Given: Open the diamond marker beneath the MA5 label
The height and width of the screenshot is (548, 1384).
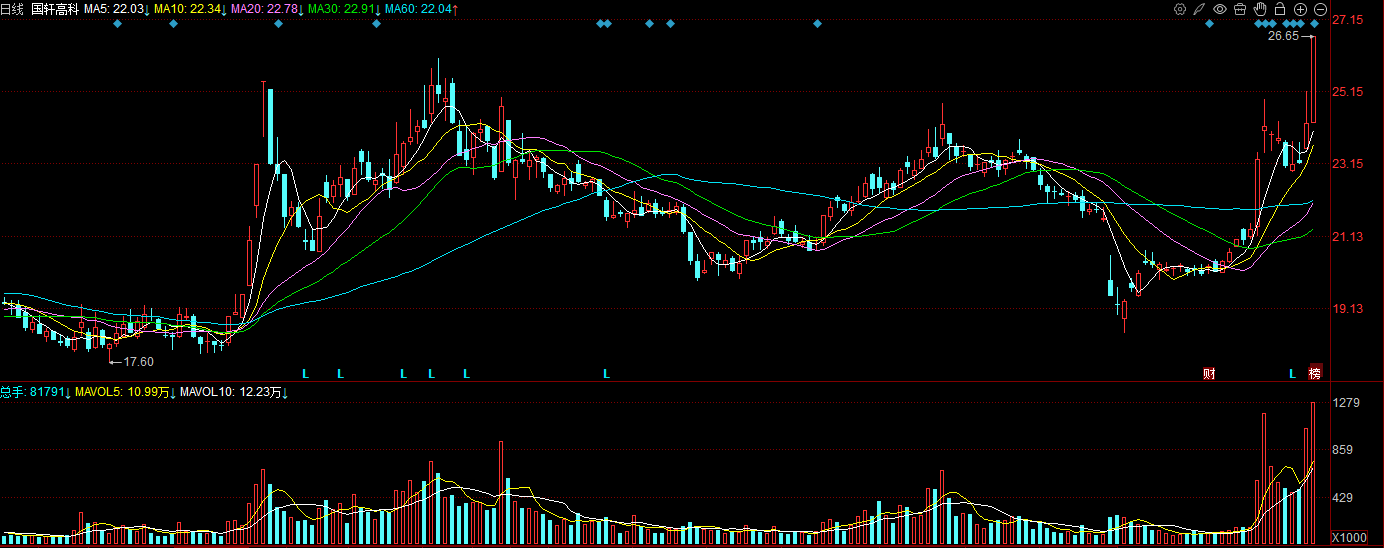Looking at the screenshot, I should (x=117, y=23).
